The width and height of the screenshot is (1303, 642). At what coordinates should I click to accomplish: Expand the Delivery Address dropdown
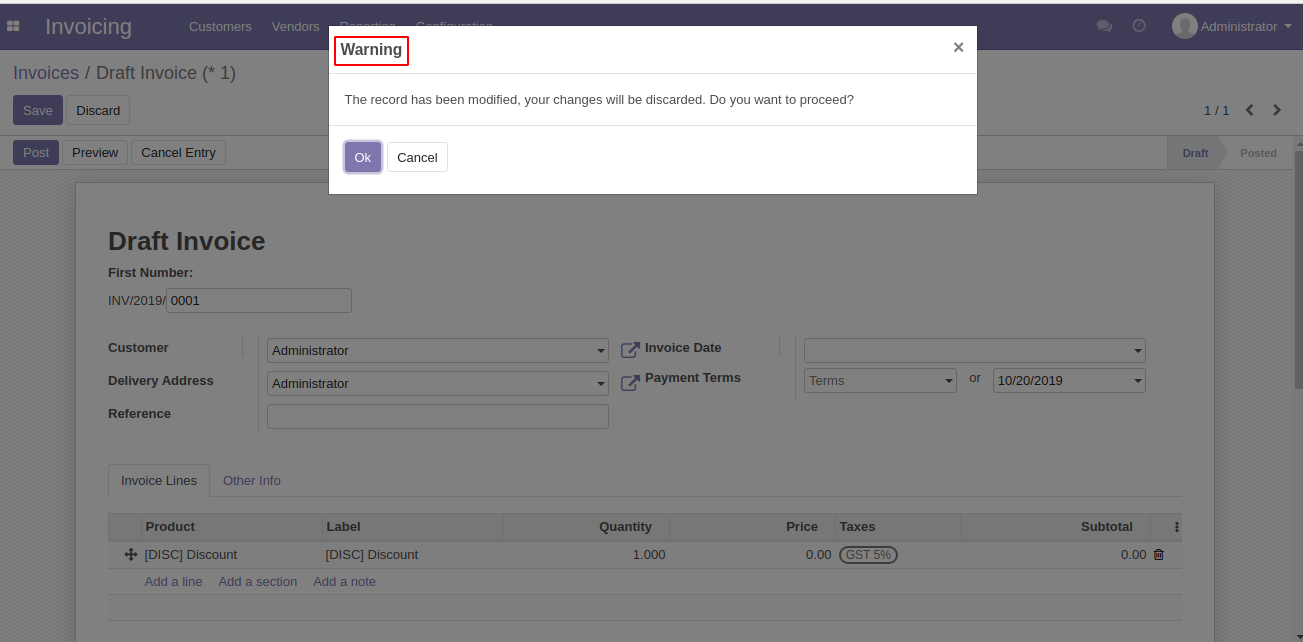click(x=601, y=384)
